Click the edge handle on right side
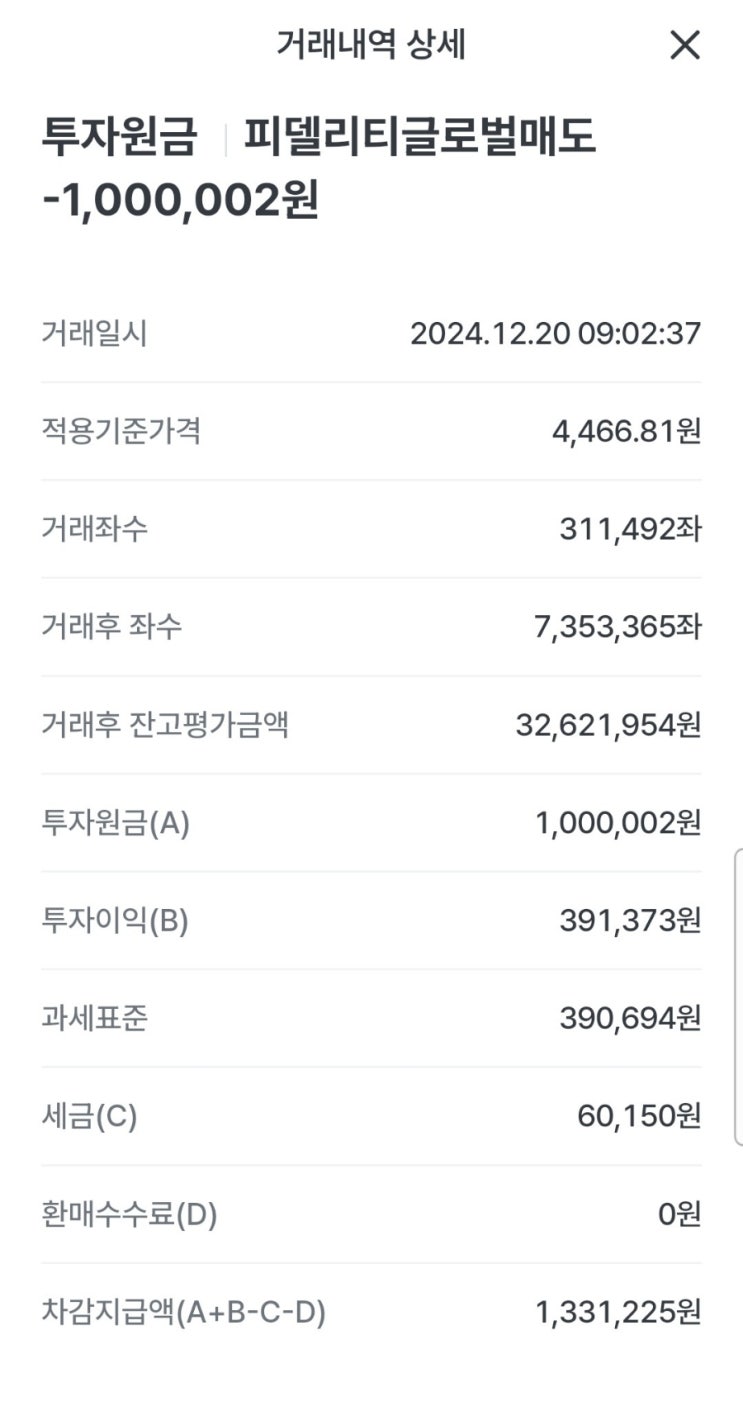743x1401 pixels. (x=738, y=996)
